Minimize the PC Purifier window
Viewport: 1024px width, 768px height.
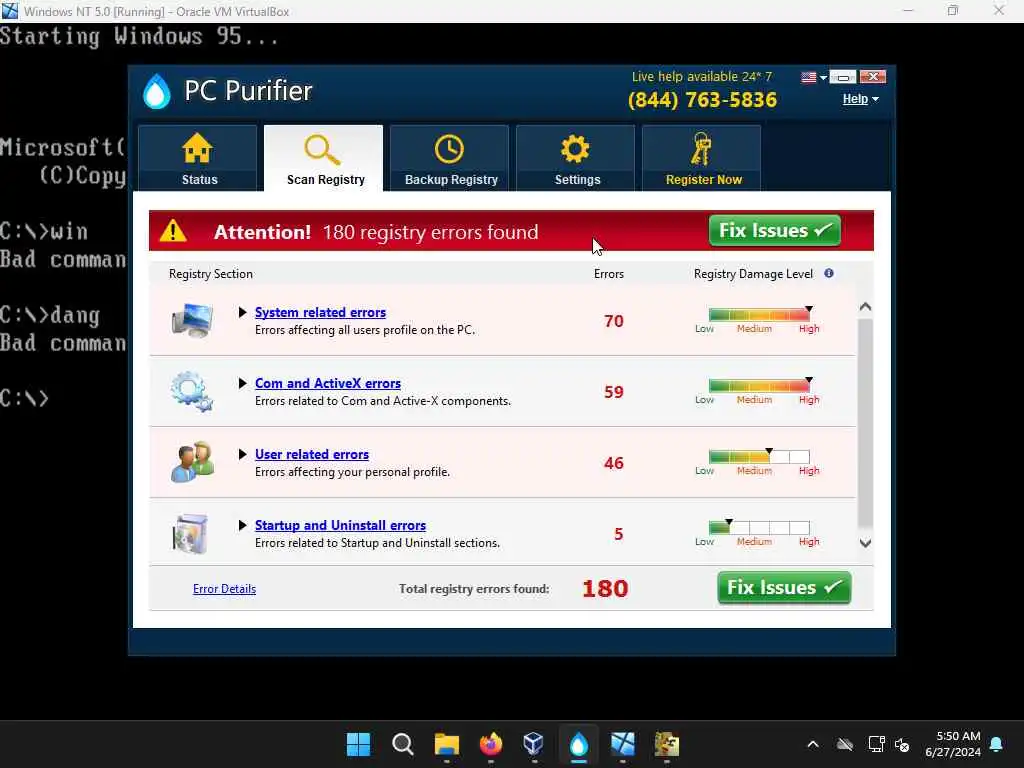842,77
